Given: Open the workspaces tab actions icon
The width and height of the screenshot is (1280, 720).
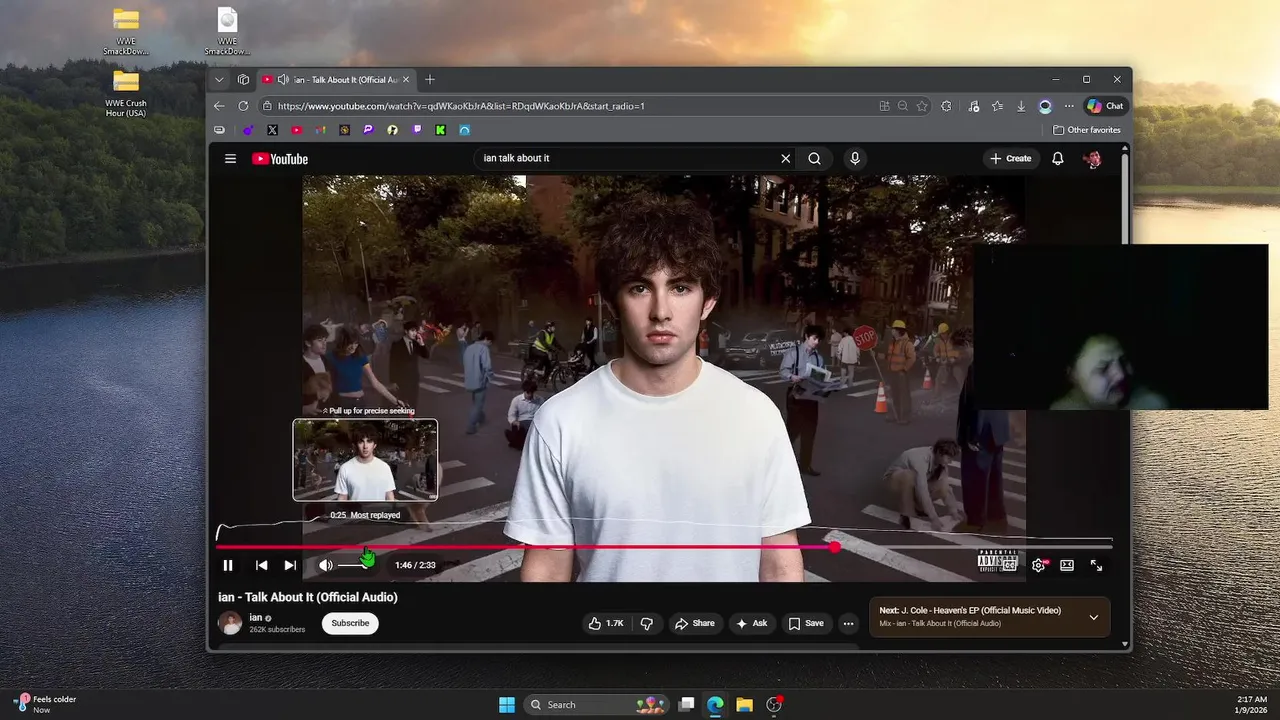Looking at the screenshot, I should pyautogui.click(x=243, y=79).
